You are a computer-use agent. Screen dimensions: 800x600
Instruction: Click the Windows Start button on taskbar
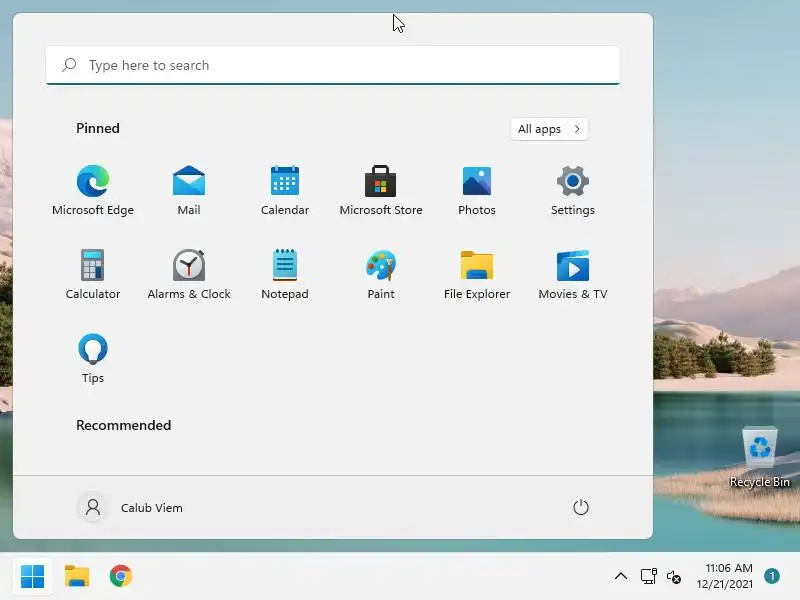pyautogui.click(x=33, y=577)
